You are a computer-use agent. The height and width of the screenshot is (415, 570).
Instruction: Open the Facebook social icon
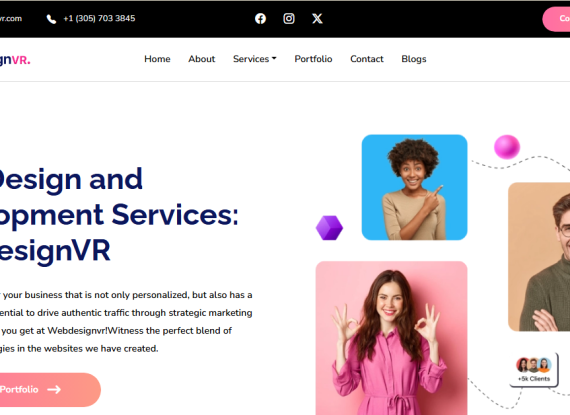tap(260, 19)
